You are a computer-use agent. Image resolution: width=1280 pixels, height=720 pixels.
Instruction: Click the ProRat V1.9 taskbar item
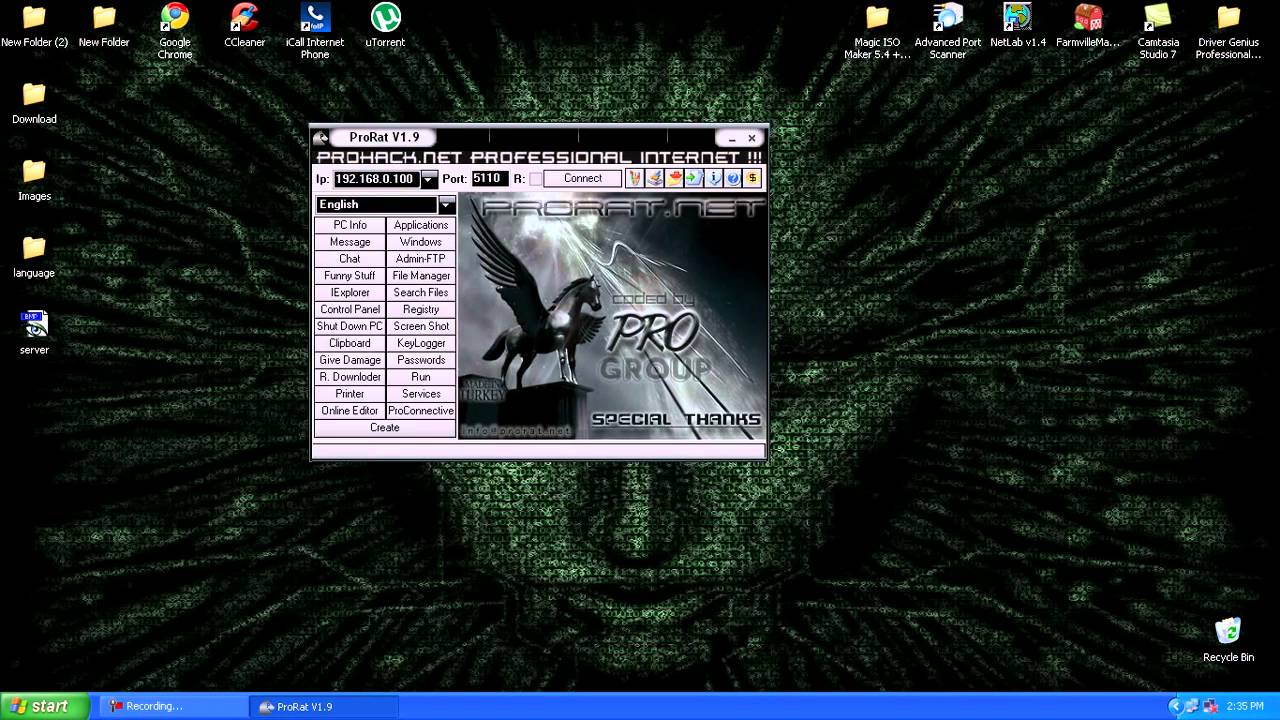(x=322, y=706)
